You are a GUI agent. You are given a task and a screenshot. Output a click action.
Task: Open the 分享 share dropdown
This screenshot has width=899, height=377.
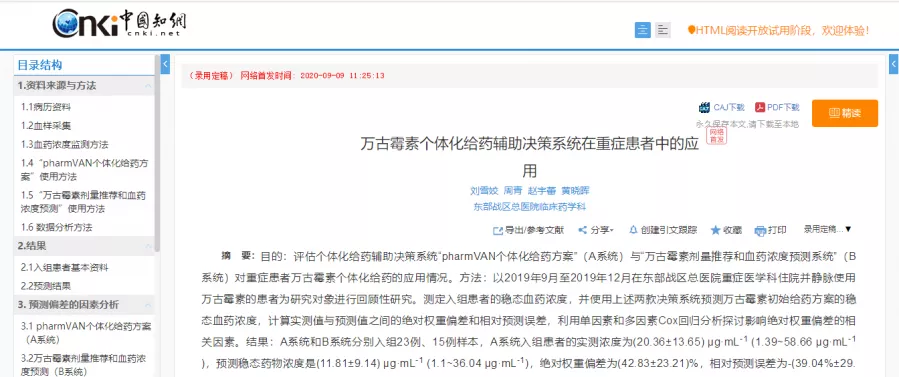pos(601,230)
